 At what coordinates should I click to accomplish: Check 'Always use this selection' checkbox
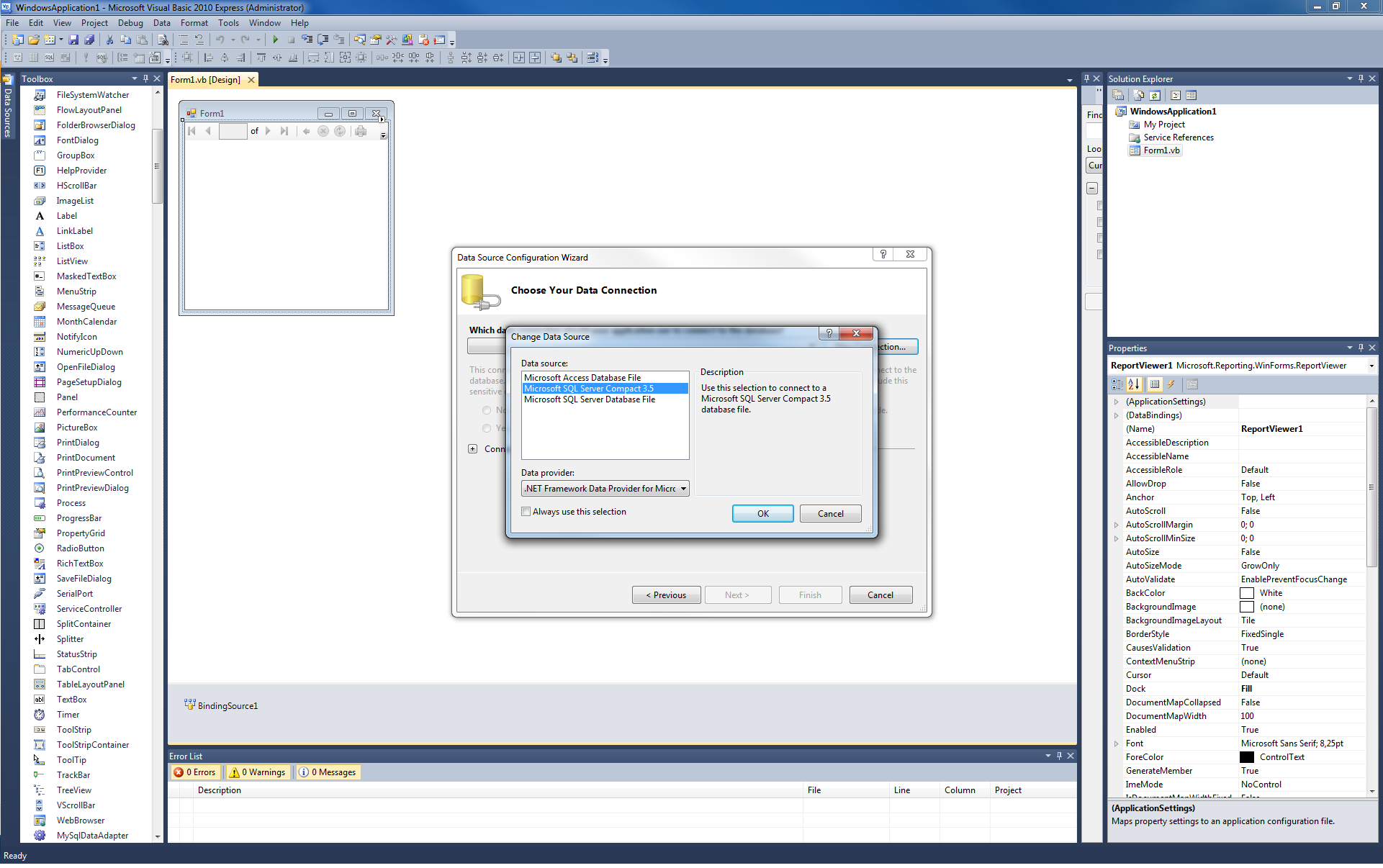pos(526,512)
